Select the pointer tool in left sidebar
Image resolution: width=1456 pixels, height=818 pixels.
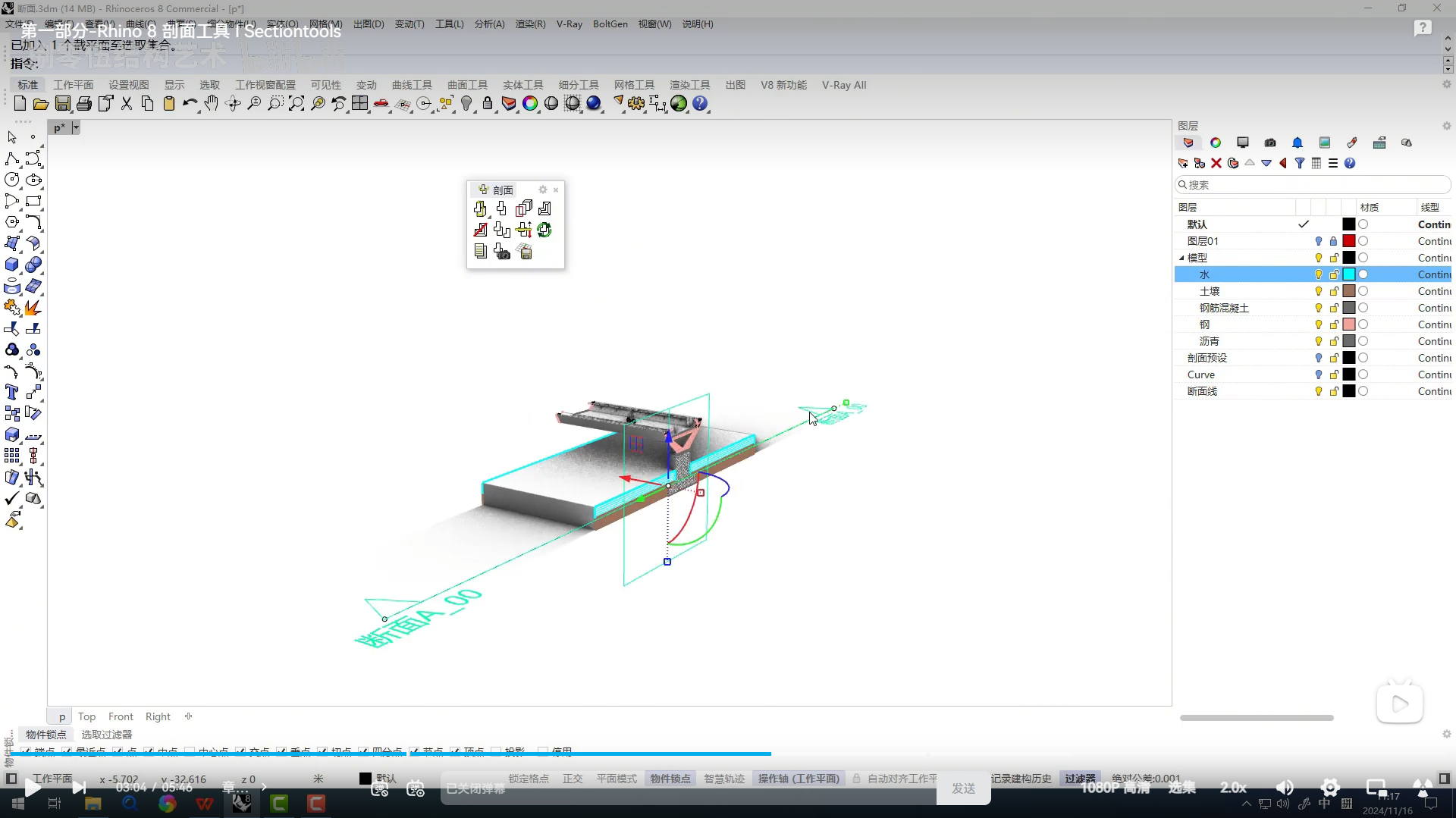click(x=12, y=137)
